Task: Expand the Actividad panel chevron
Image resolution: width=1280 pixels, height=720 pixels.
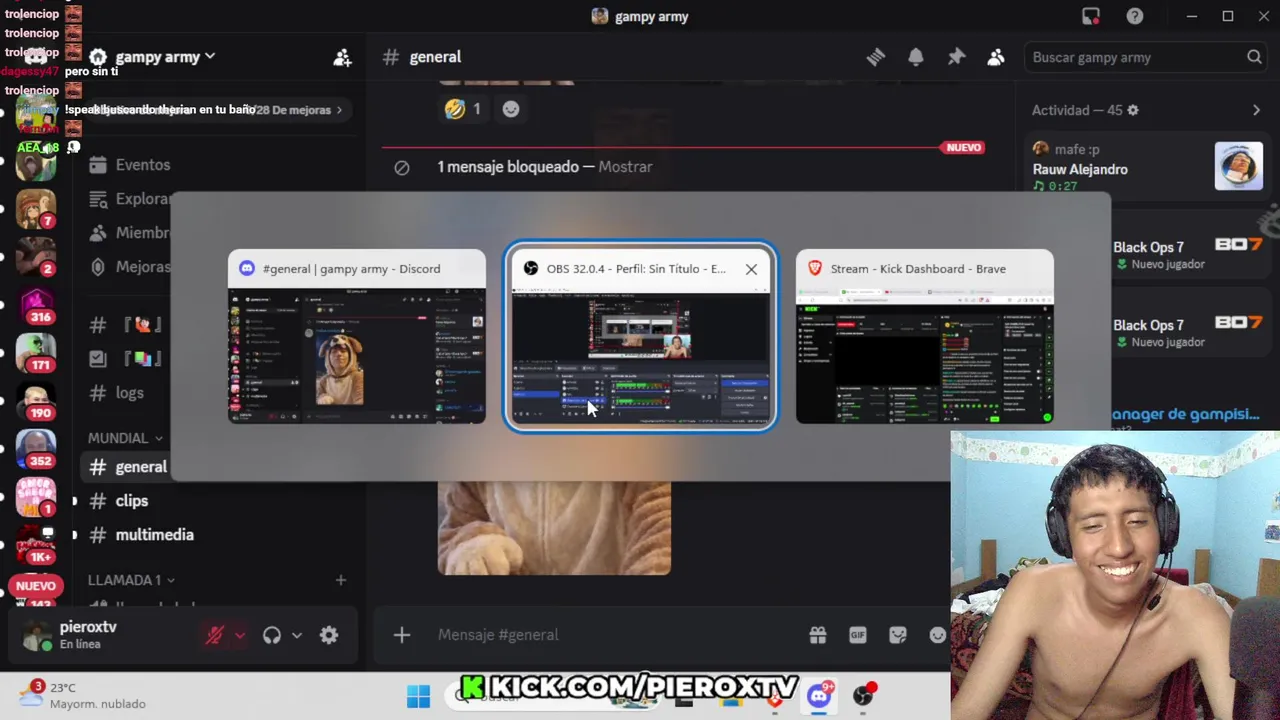Action: (x=1256, y=110)
